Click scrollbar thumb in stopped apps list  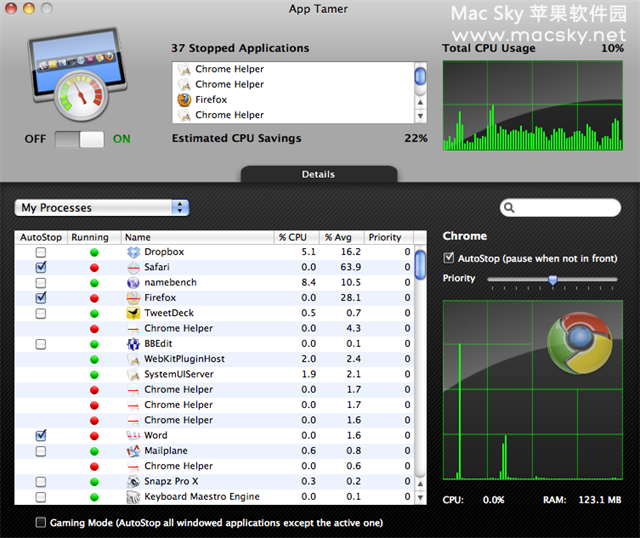click(x=420, y=77)
